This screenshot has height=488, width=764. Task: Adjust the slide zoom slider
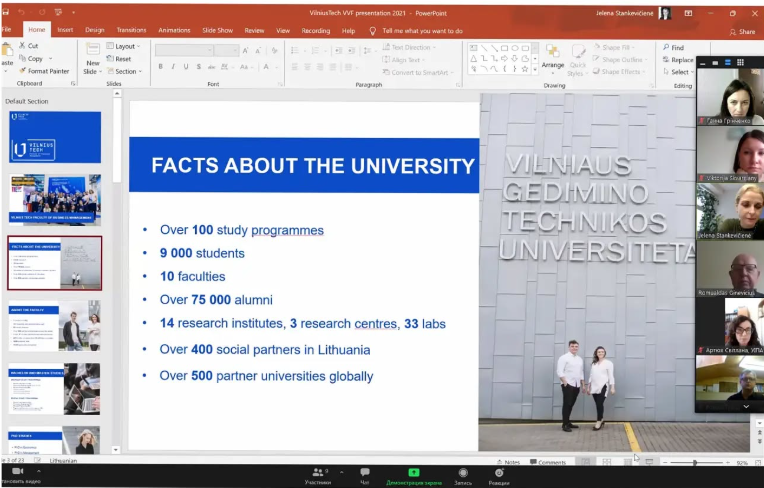[695, 462]
